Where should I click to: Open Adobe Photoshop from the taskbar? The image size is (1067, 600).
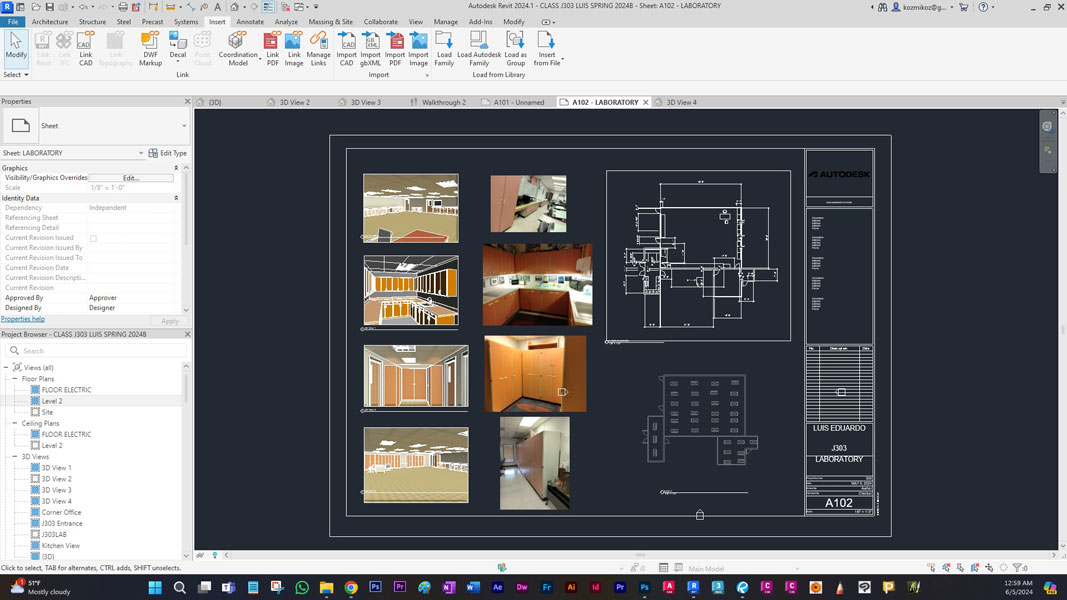point(375,588)
